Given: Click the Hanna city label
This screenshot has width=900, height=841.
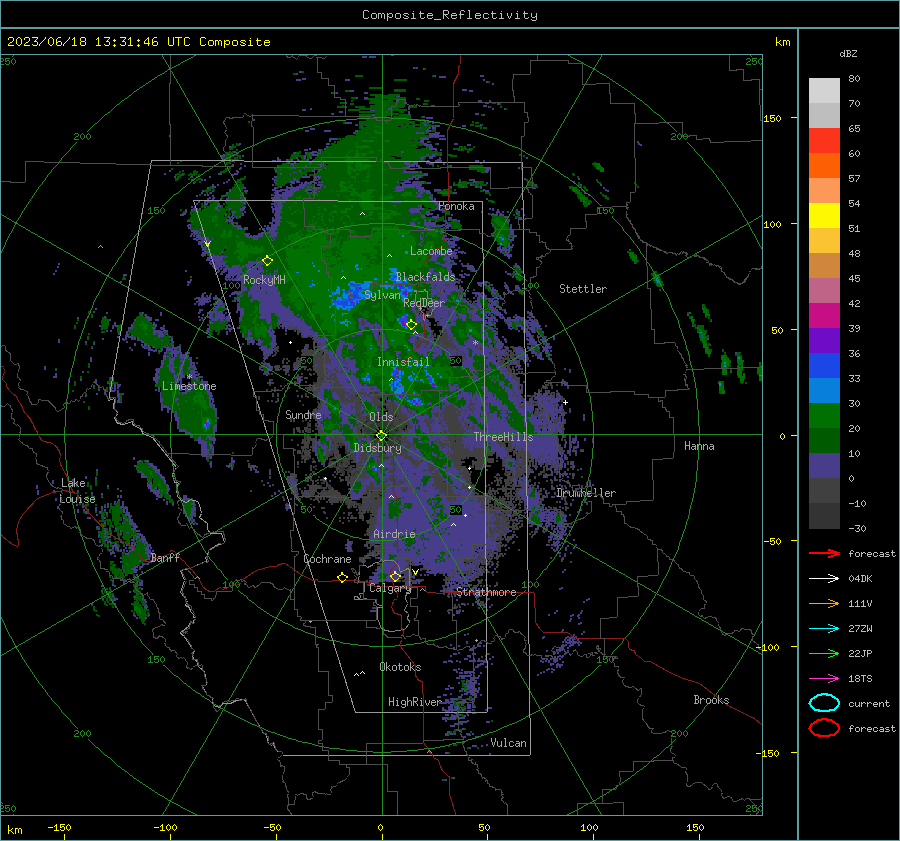Looking at the screenshot, I should pyautogui.click(x=699, y=446).
